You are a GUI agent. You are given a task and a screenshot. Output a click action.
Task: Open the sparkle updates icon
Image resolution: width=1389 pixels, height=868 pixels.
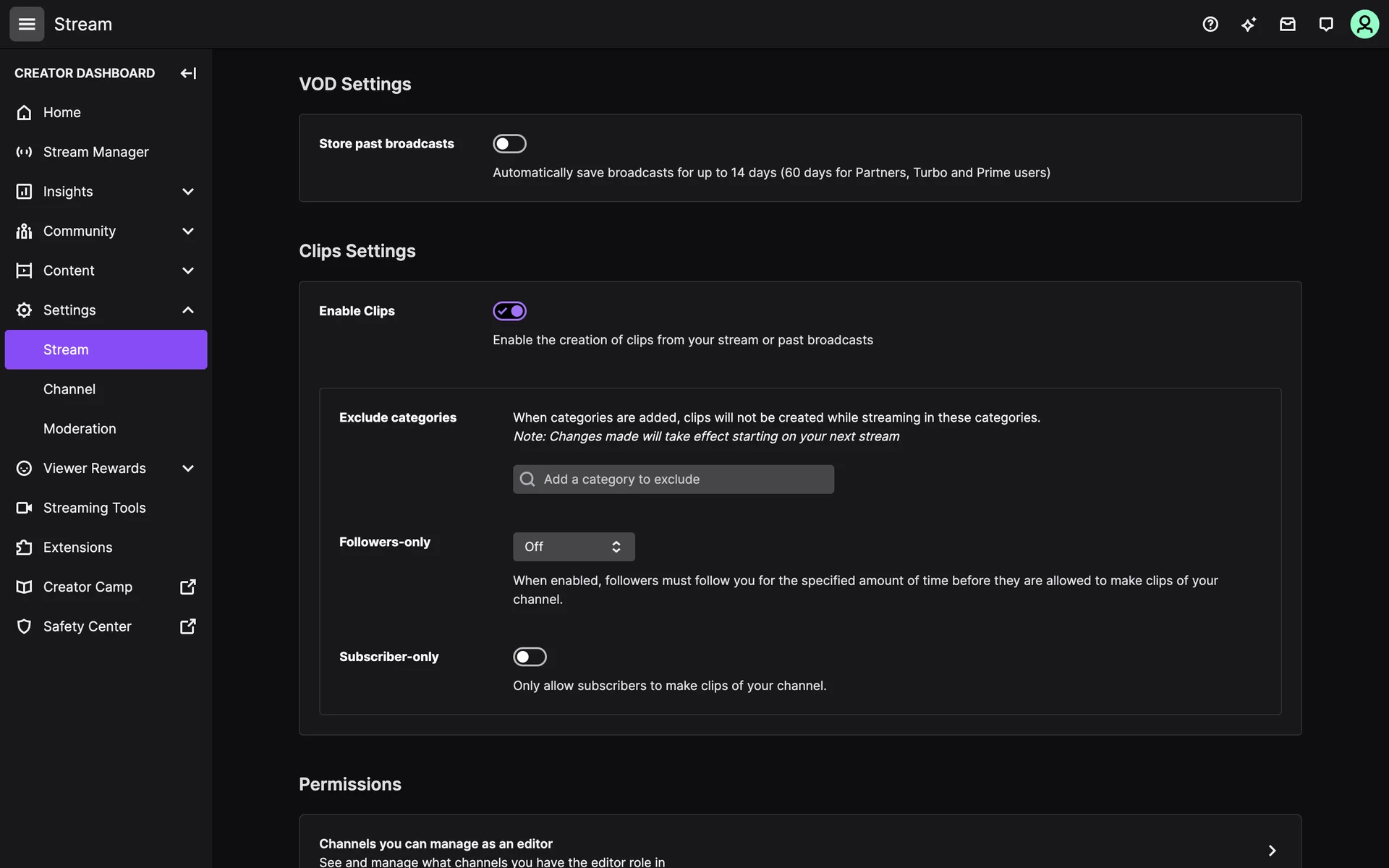tap(1249, 25)
